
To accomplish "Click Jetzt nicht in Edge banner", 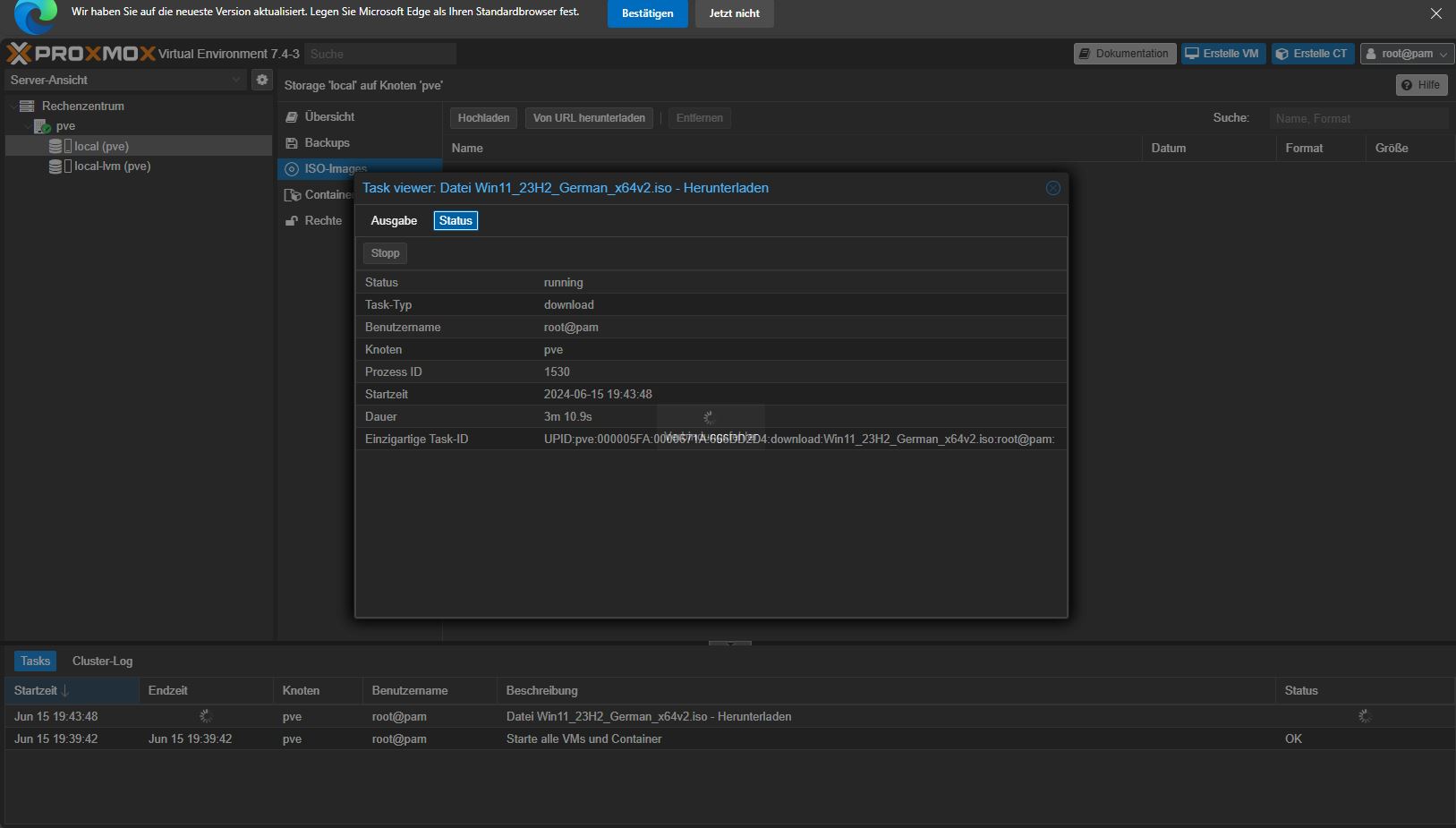I will [735, 13].
